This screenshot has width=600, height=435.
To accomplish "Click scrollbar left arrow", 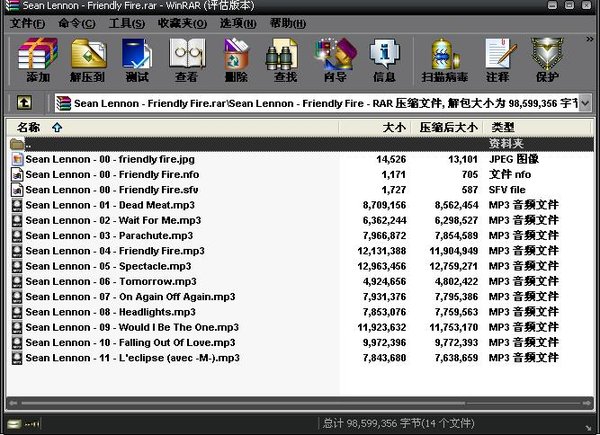I will click(13, 403).
